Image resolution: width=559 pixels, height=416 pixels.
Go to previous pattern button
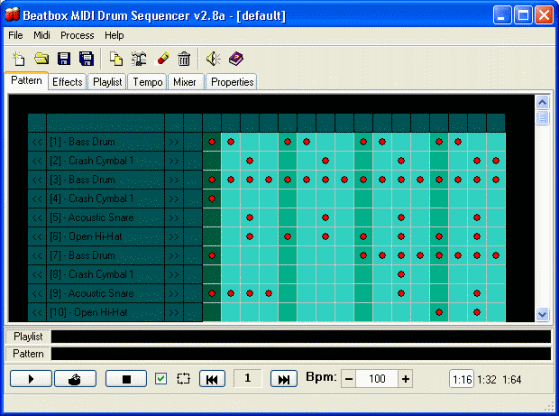click(x=212, y=379)
